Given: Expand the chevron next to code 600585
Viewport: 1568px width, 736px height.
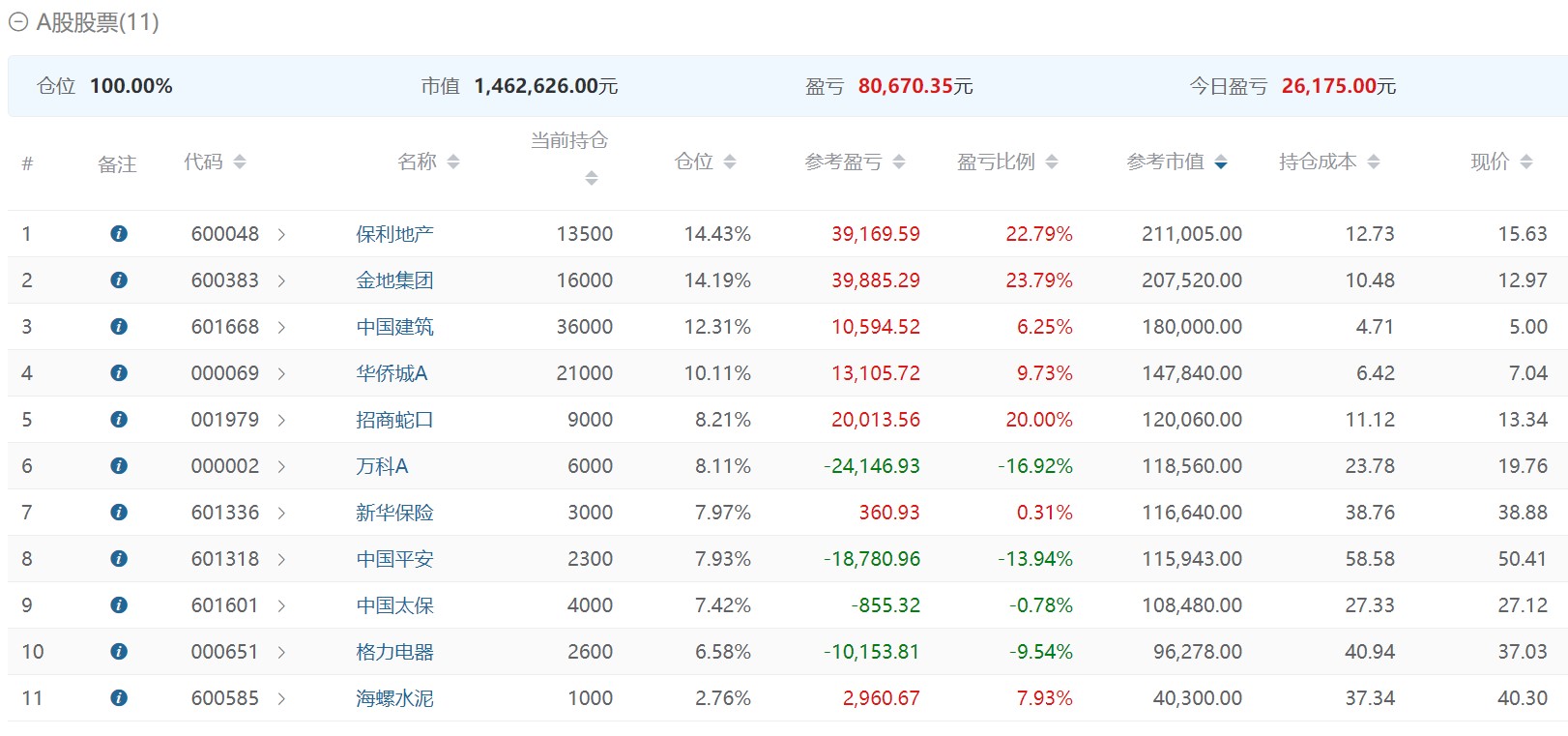Looking at the screenshot, I should pos(281,699).
